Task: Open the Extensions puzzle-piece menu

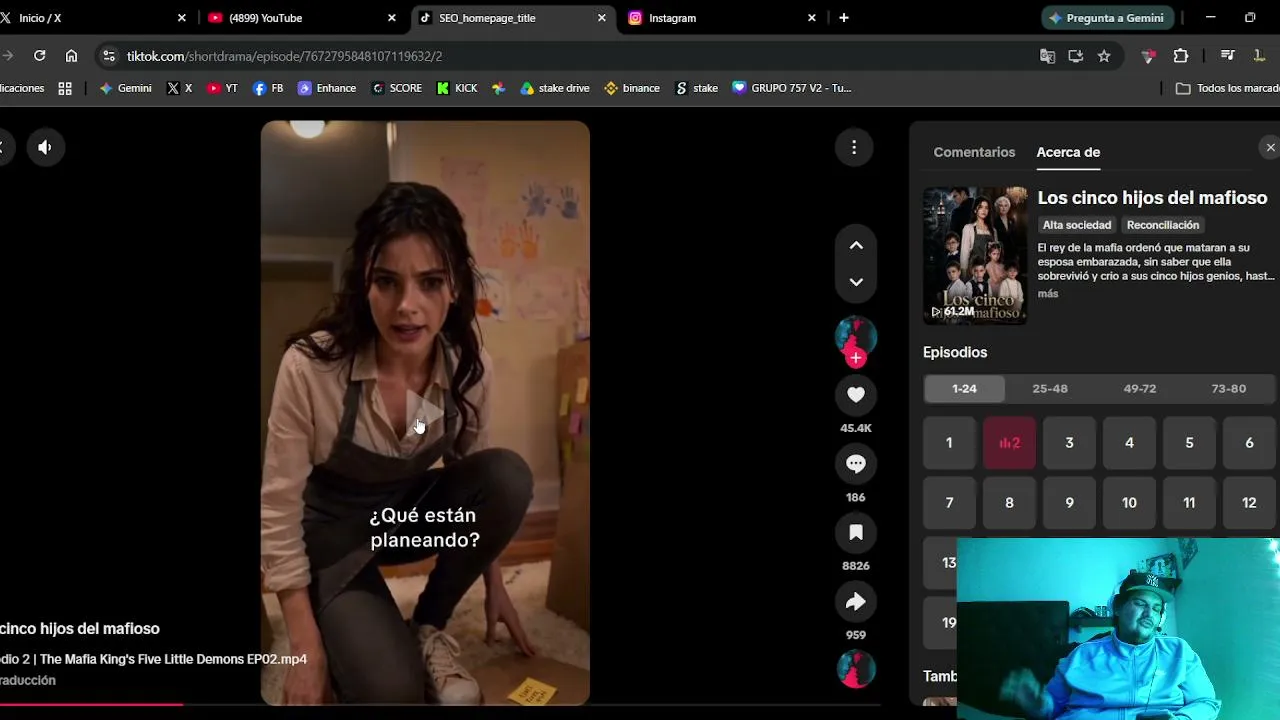Action: [1181, 56]
